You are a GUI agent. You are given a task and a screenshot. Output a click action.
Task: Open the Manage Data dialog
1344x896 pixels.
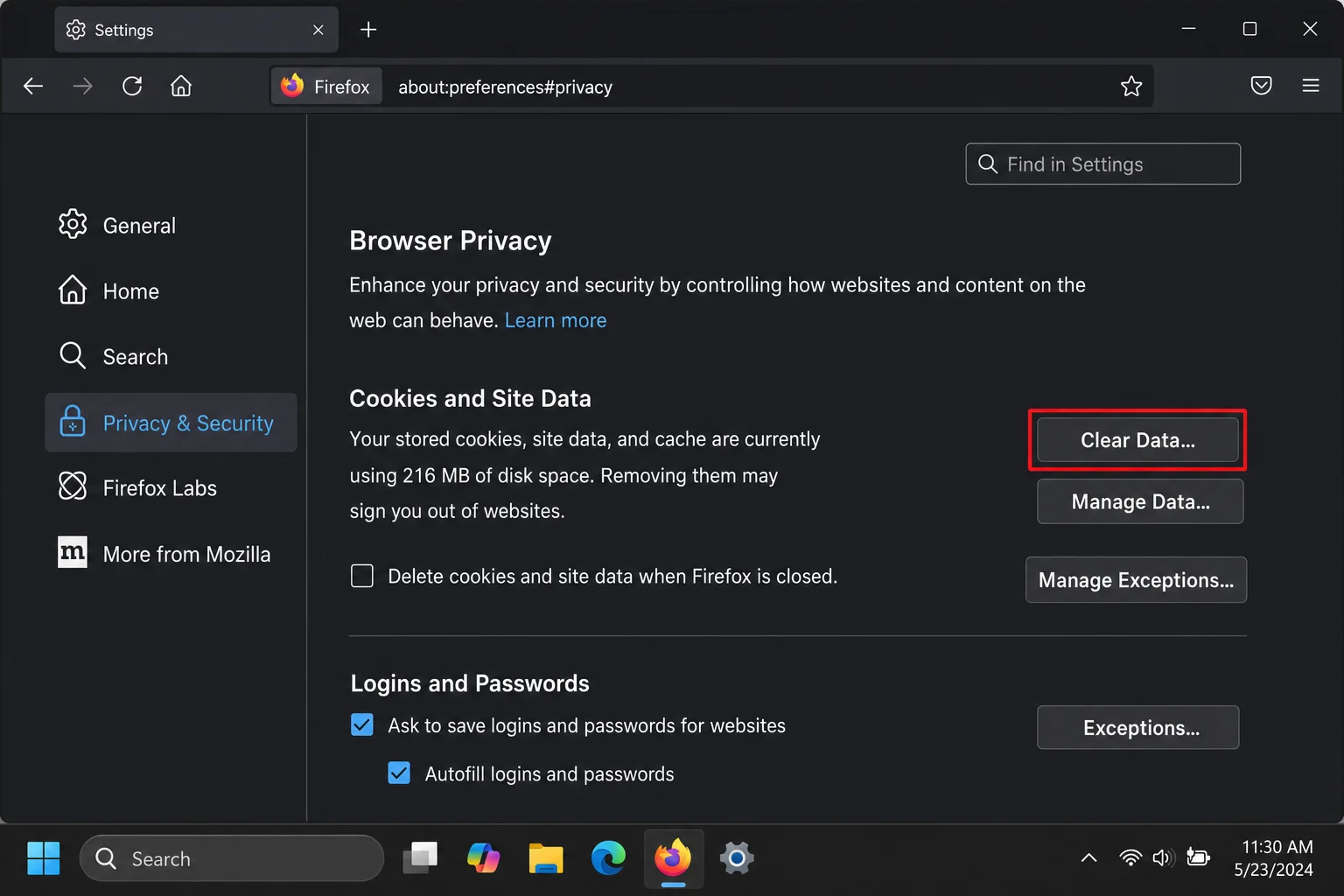(x=1140, y=501)
